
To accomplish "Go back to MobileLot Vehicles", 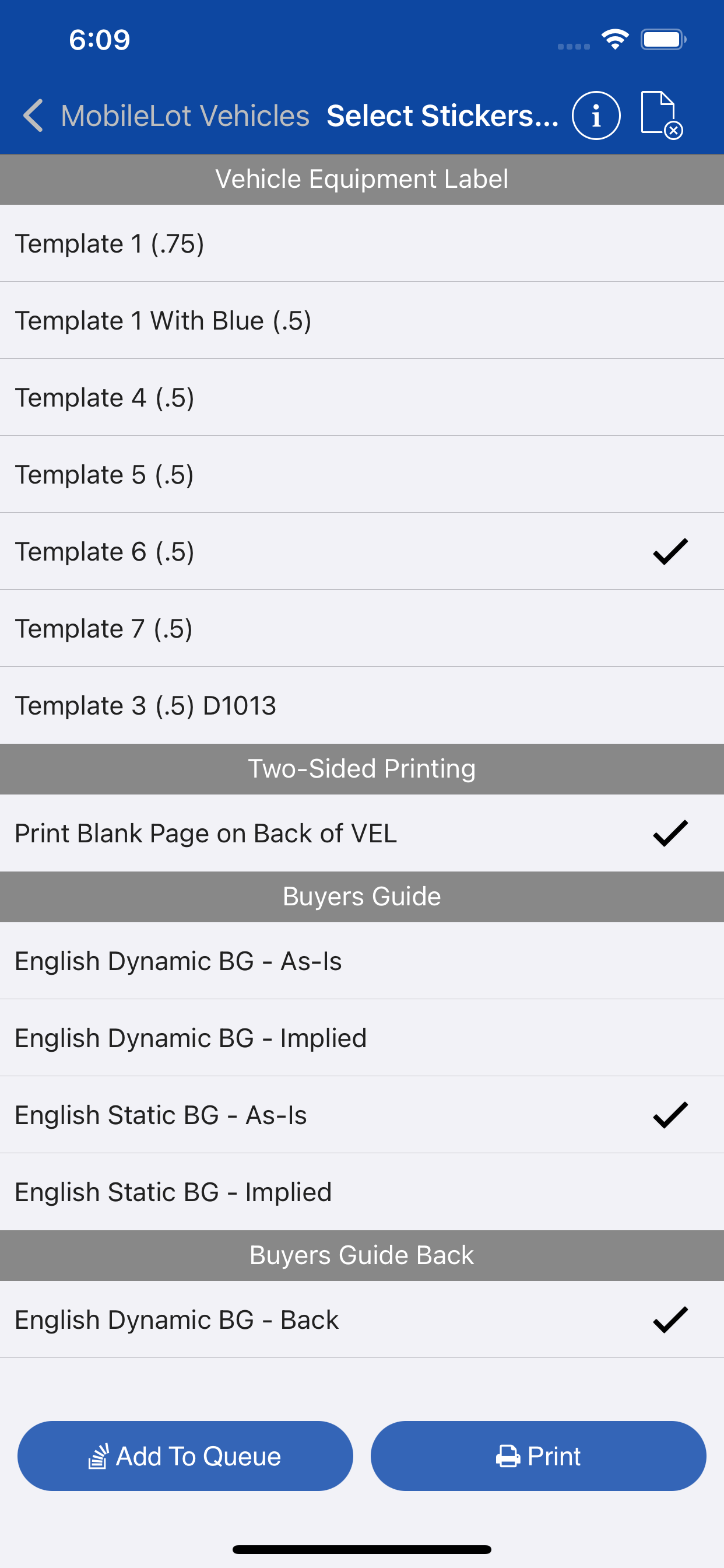I will tap(185, 116).
